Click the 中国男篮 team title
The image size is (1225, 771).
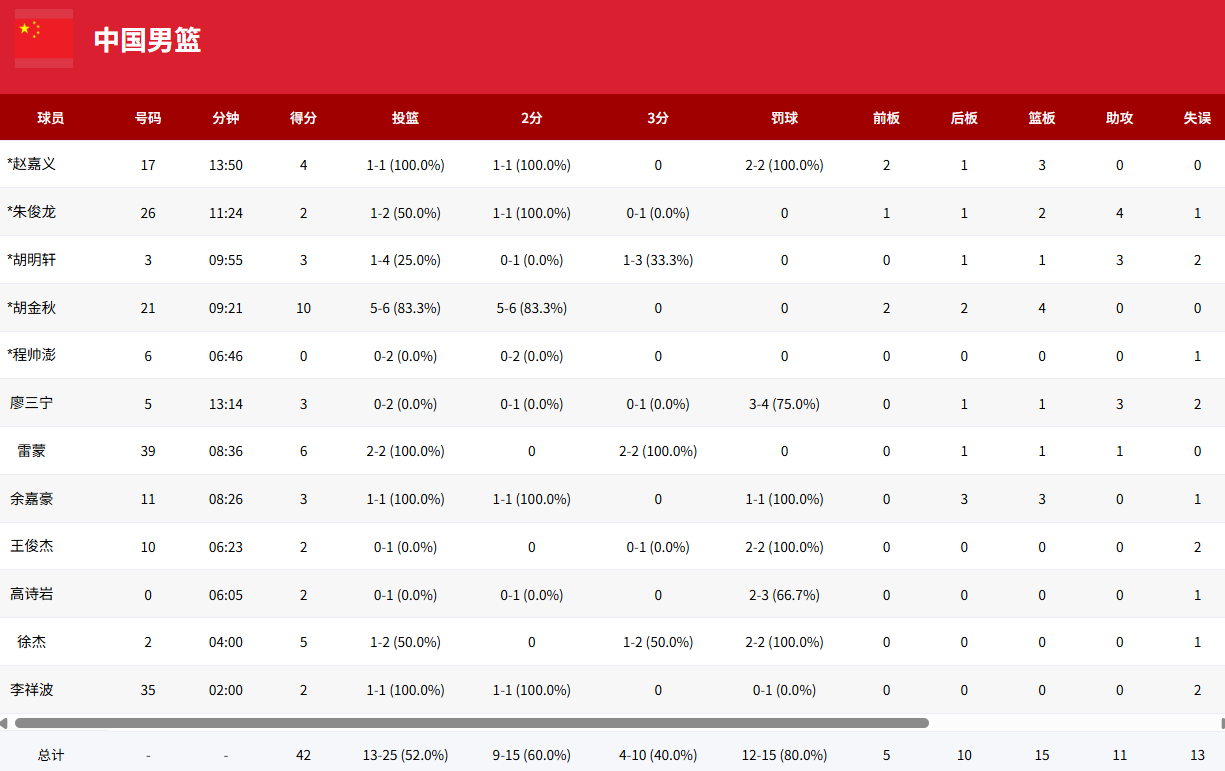147,40
